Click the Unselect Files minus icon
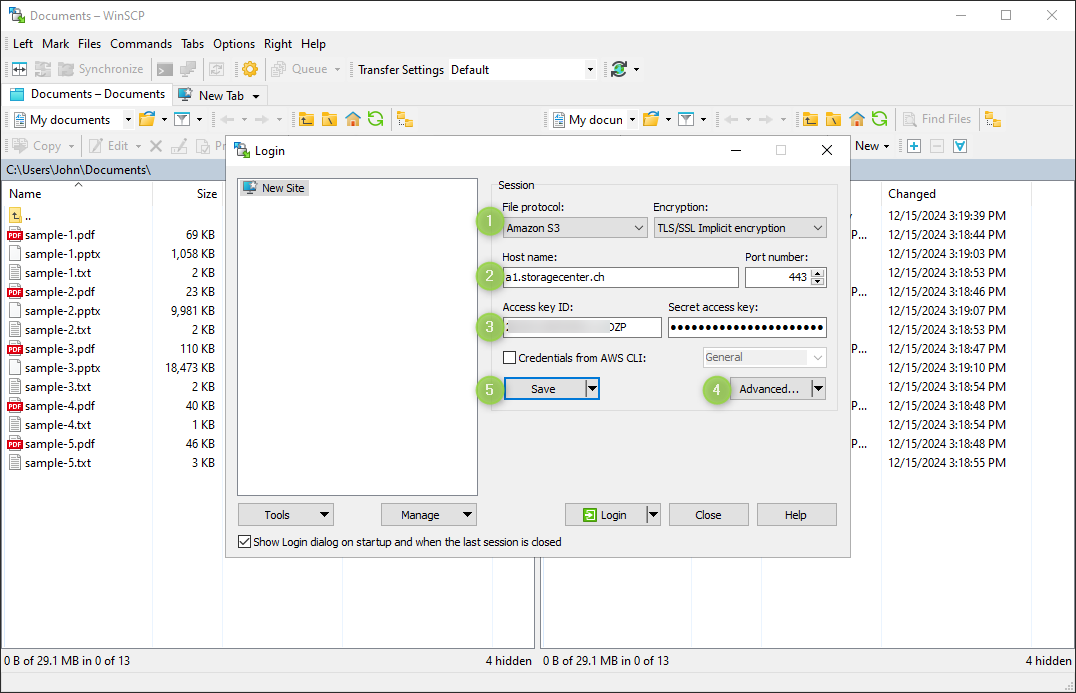1076x693 pixels. point(937,146)
